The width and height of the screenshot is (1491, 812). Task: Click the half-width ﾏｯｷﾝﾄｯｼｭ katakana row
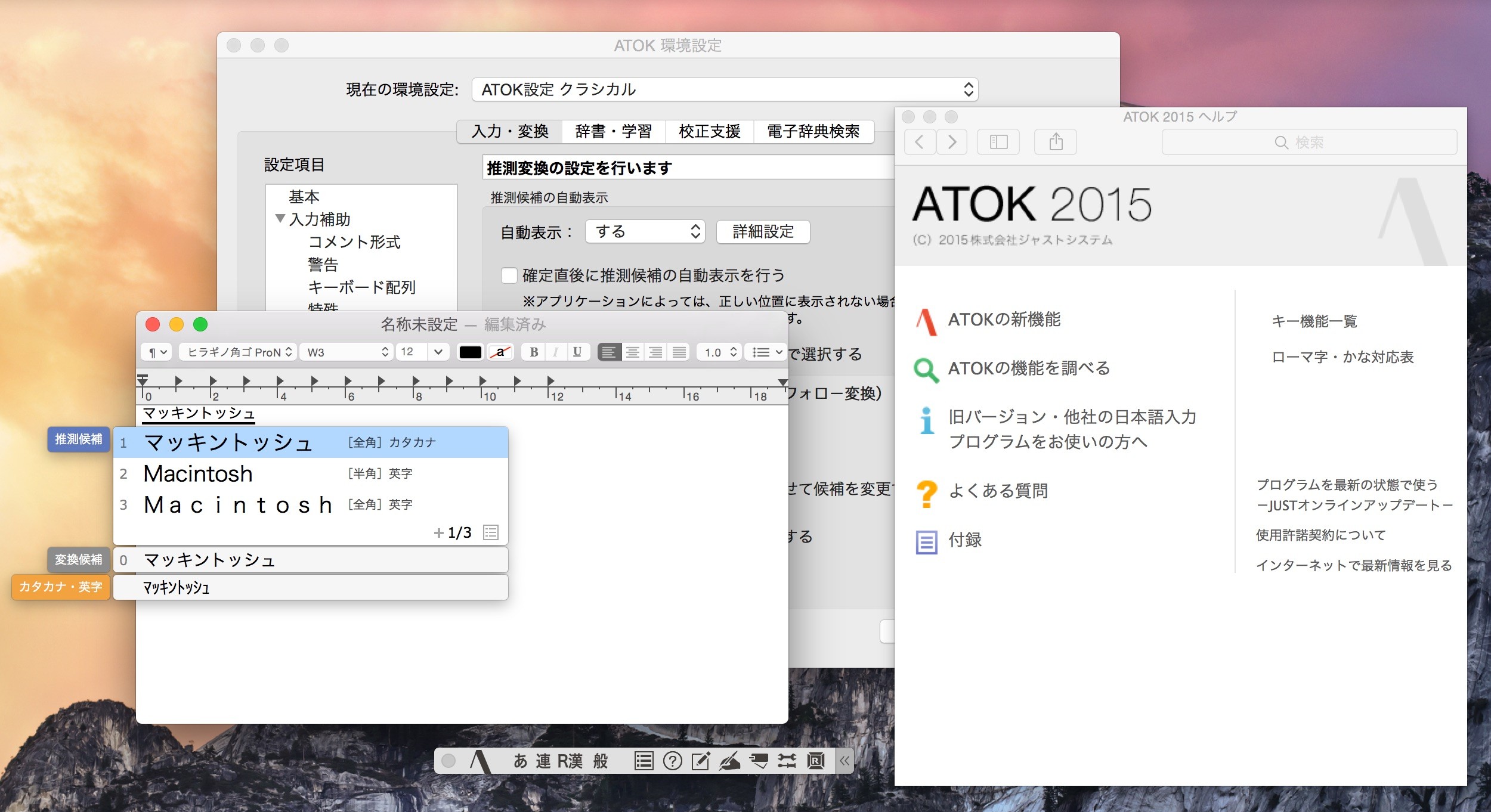tap(311, 587)
